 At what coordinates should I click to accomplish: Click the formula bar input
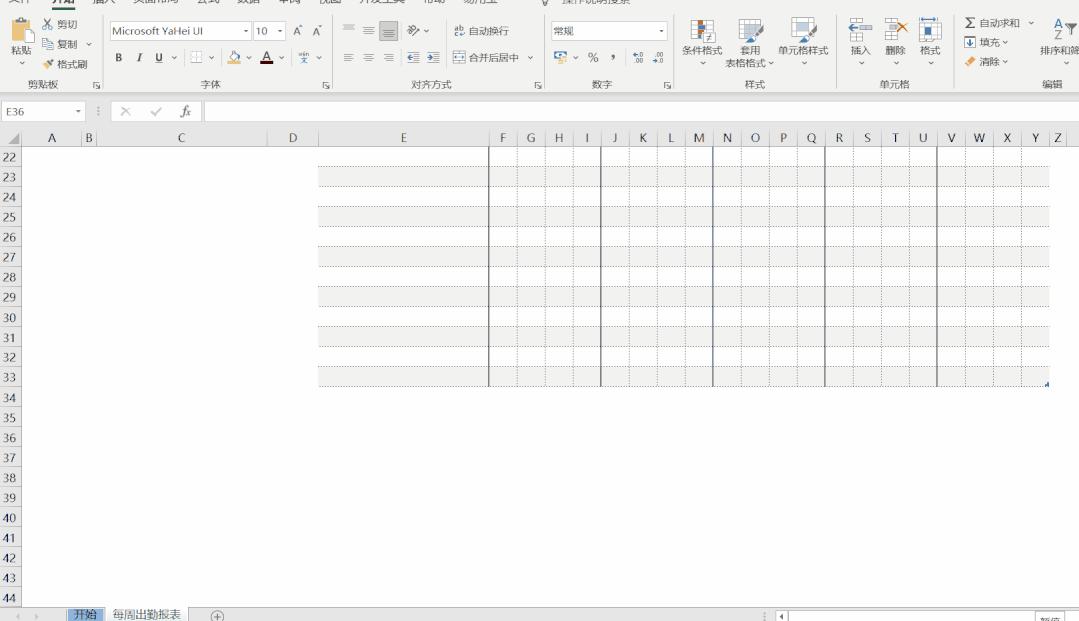641,112
